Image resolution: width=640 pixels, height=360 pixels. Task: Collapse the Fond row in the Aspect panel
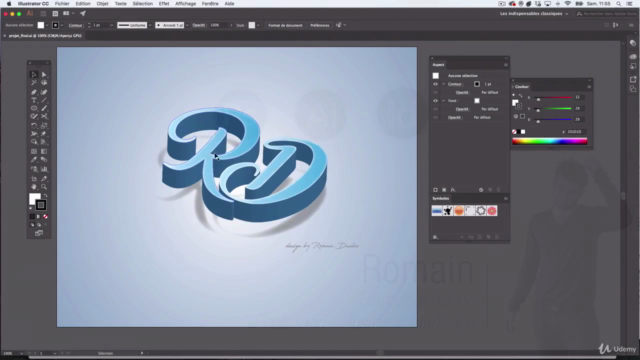click(x=443, y=101)
